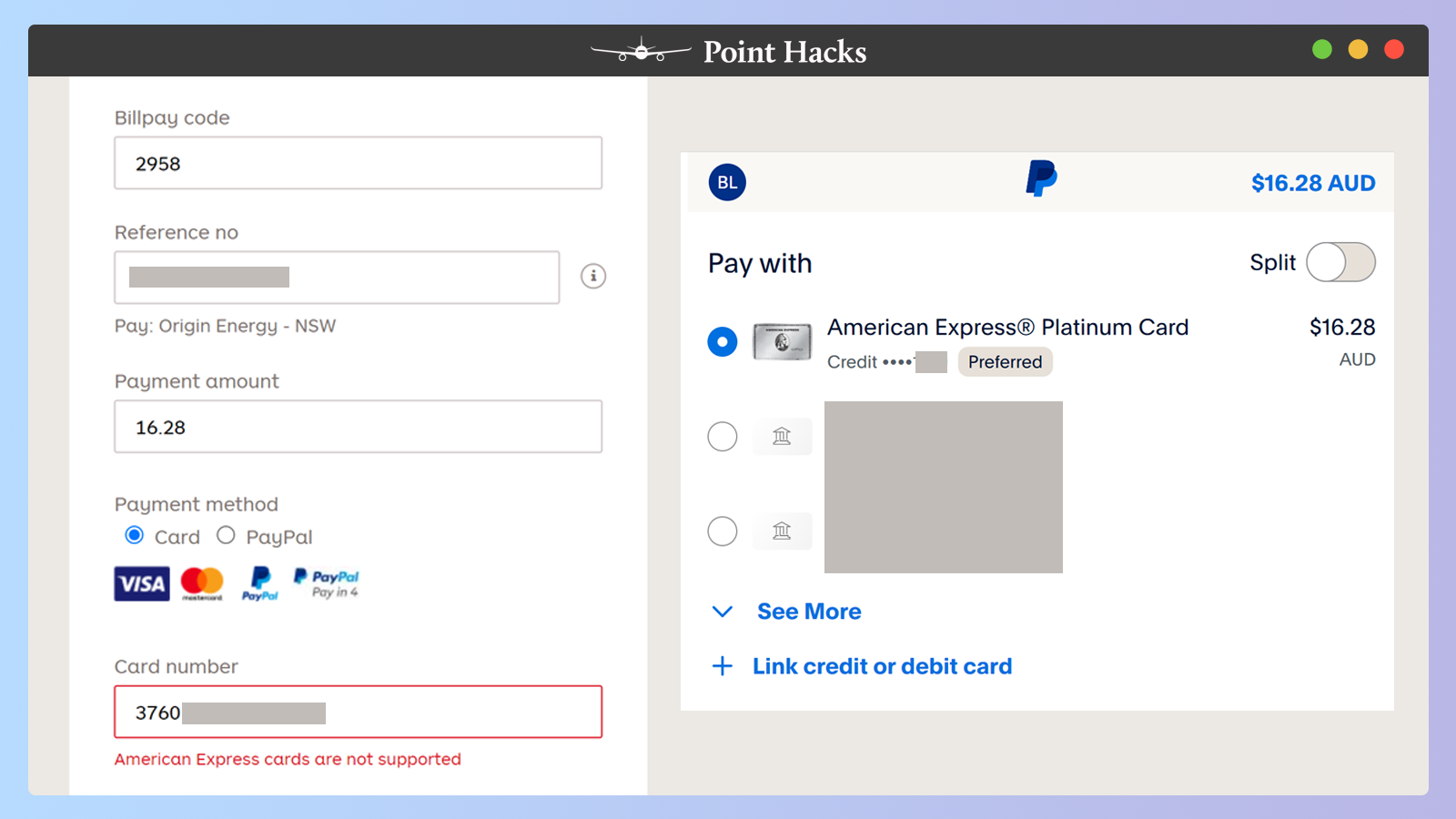Click the Preferred badge on the Amex card
1456x819 pixels.
pyautogui.click(x=1005, y=361)
